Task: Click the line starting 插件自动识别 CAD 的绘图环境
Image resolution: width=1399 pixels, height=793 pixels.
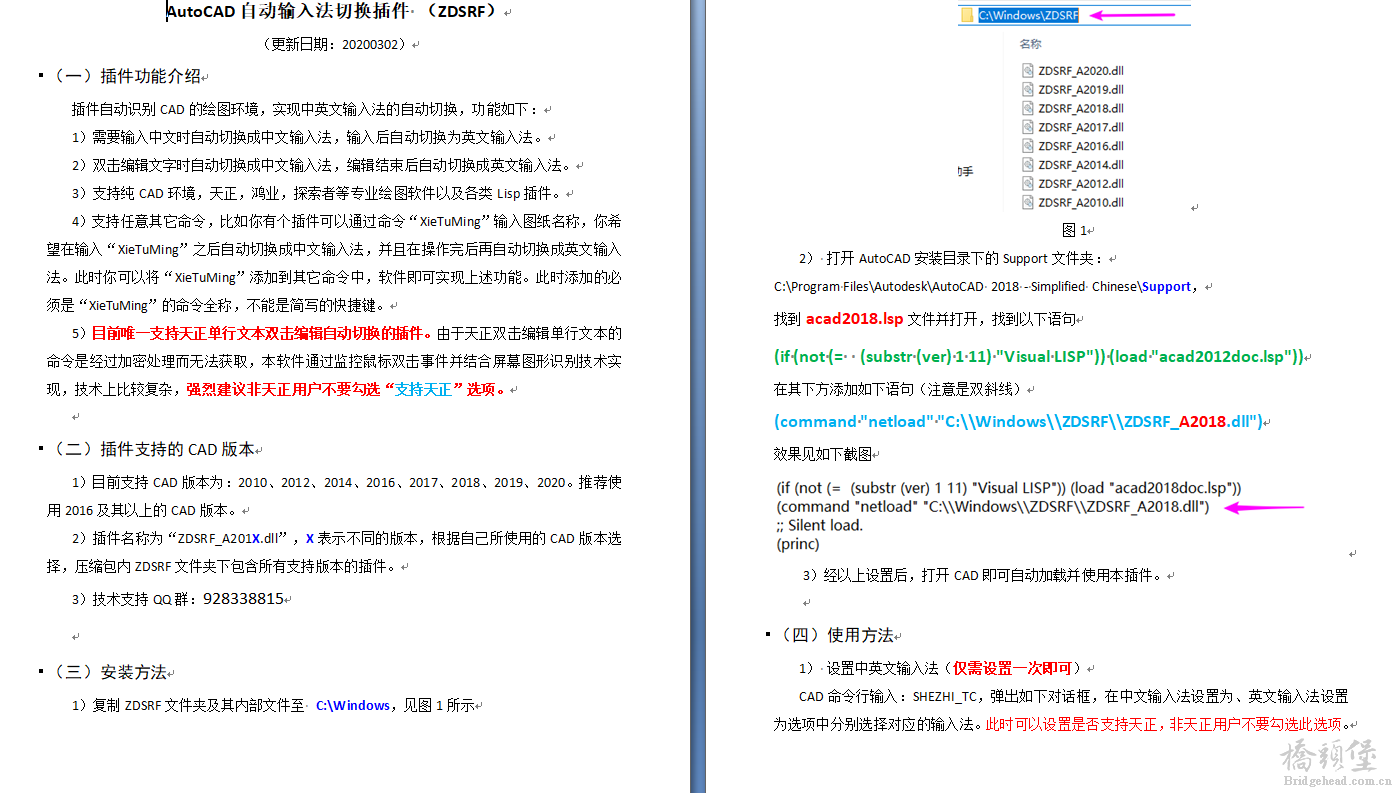Action: [x=306, y=109]
